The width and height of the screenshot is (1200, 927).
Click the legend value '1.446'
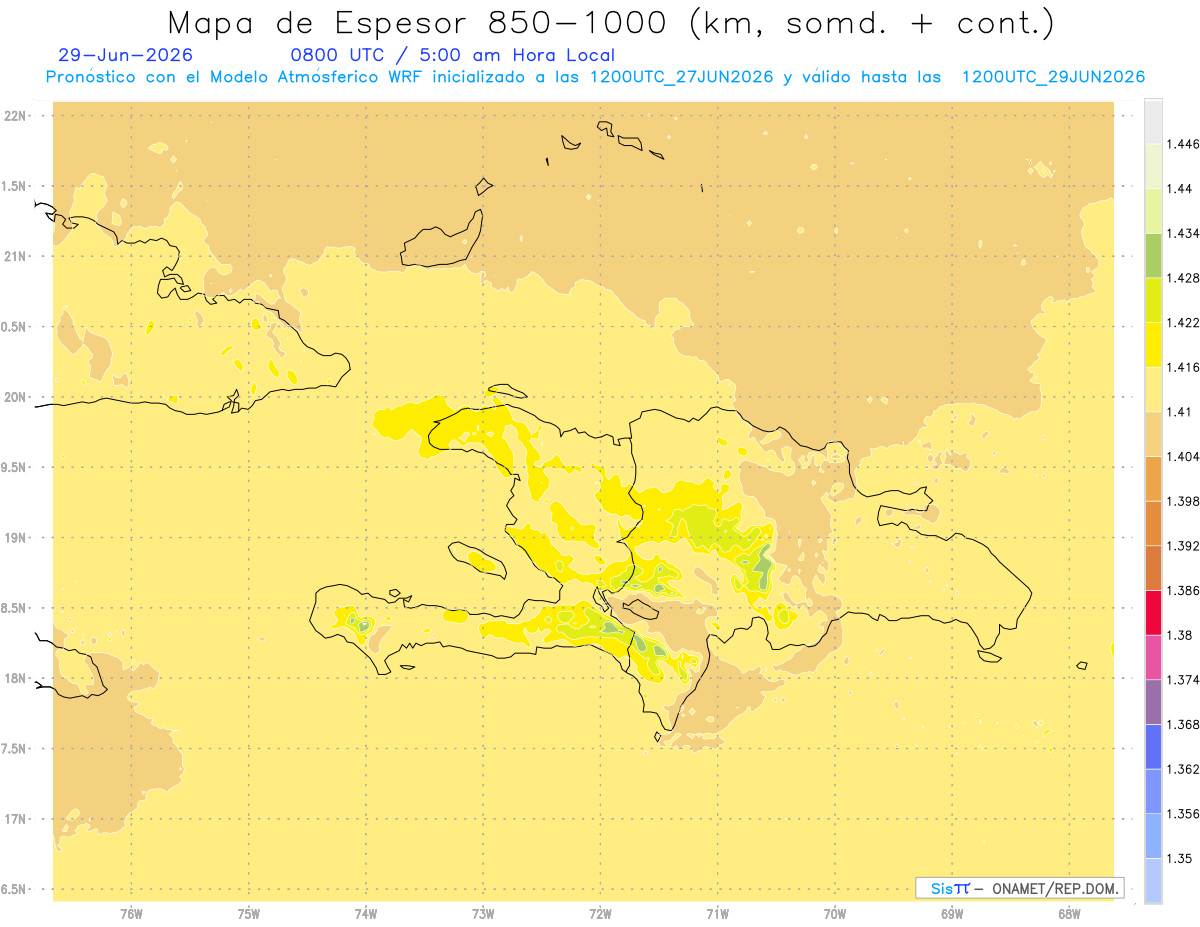click(1183, 144)
